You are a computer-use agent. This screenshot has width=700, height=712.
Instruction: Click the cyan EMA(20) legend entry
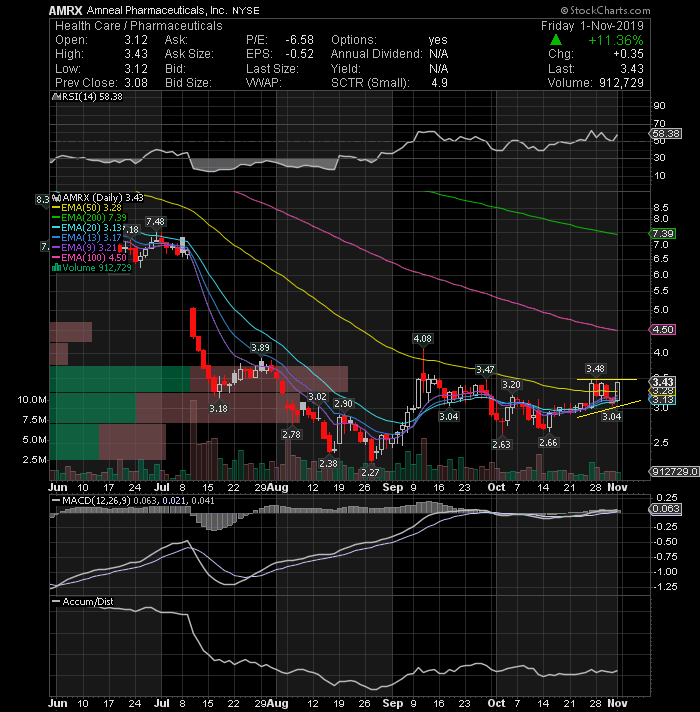87,227
